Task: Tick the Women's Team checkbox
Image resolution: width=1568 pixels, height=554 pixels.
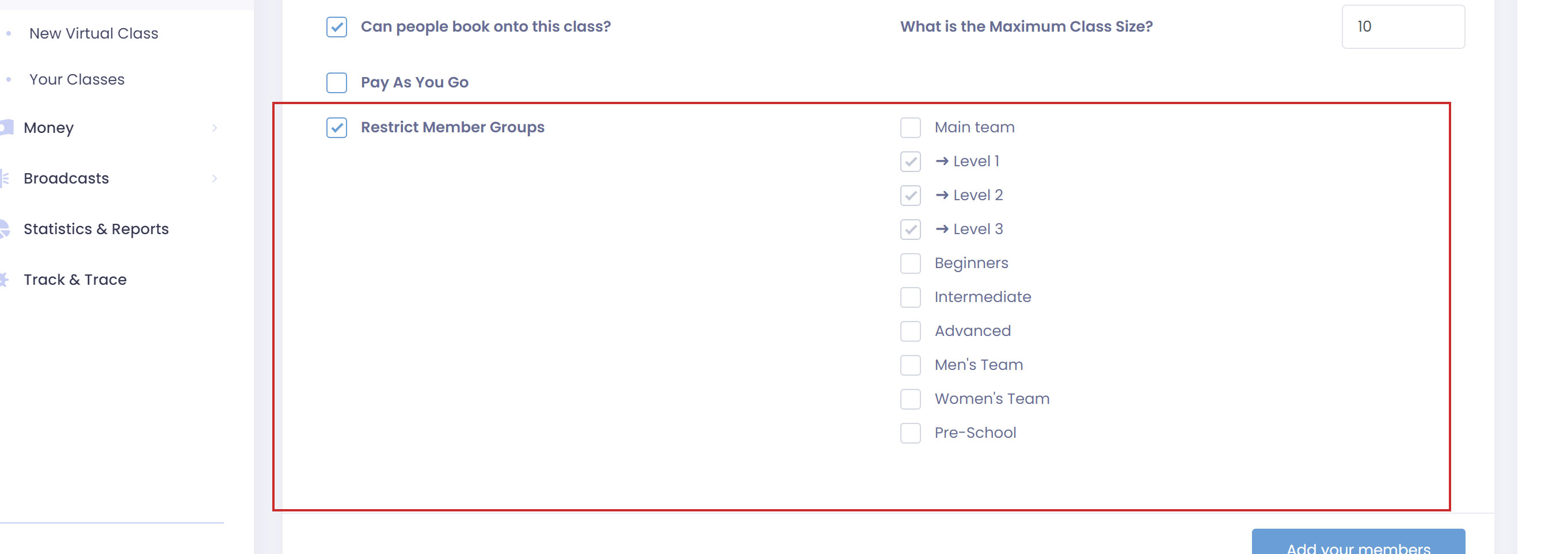Action: tap(910, 399)
